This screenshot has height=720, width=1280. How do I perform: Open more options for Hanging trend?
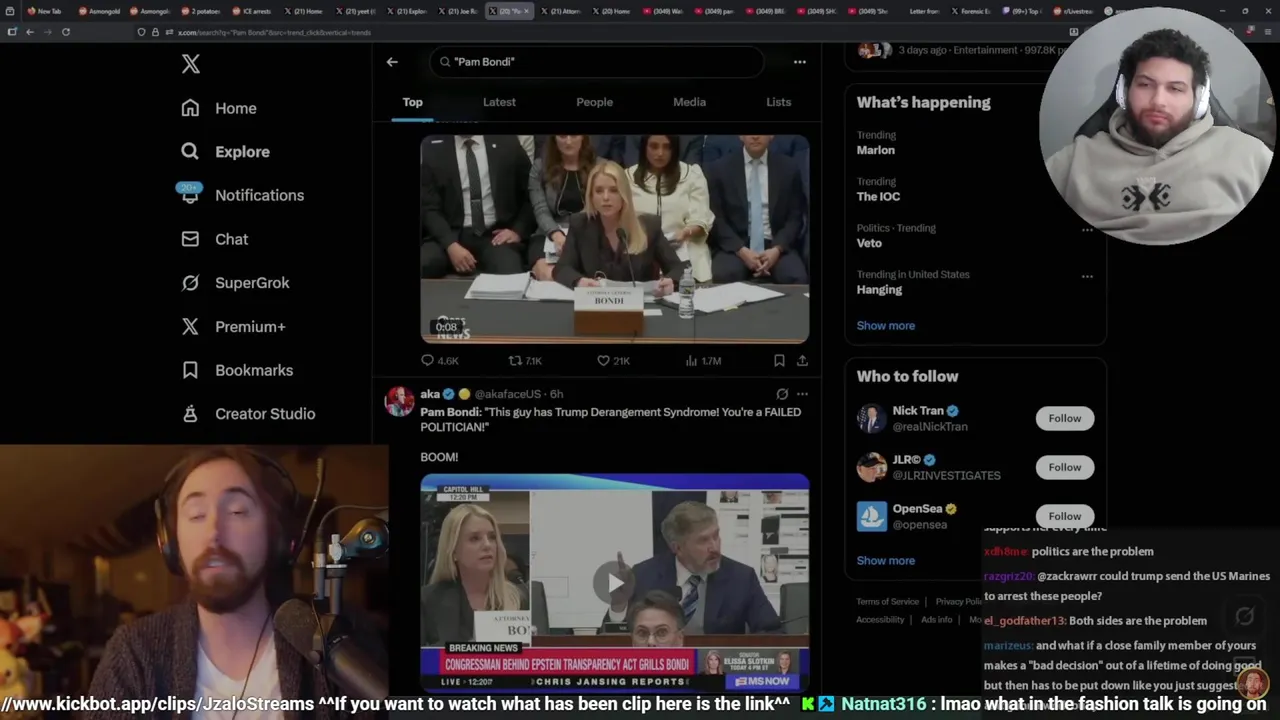(x=1087, y=276)
